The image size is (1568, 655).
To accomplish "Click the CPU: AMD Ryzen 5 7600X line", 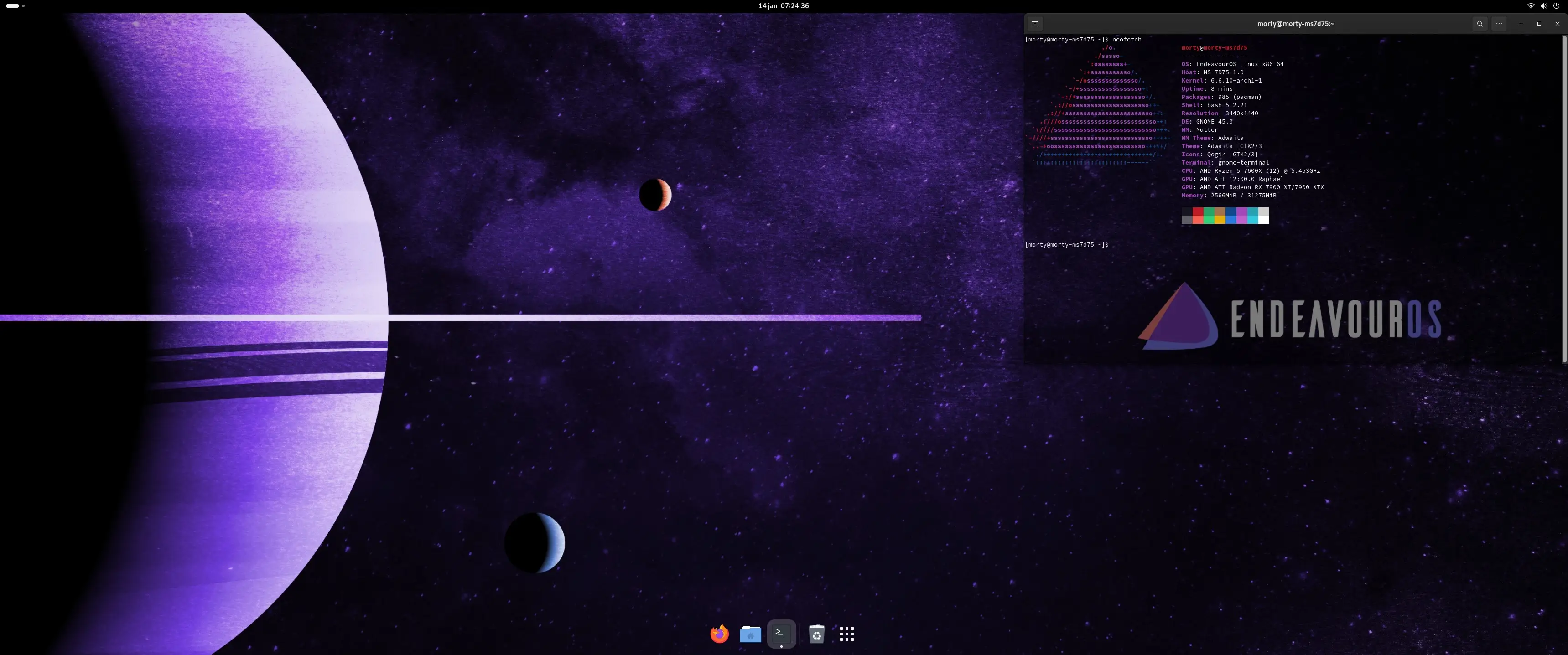I will coord(1251,171).
